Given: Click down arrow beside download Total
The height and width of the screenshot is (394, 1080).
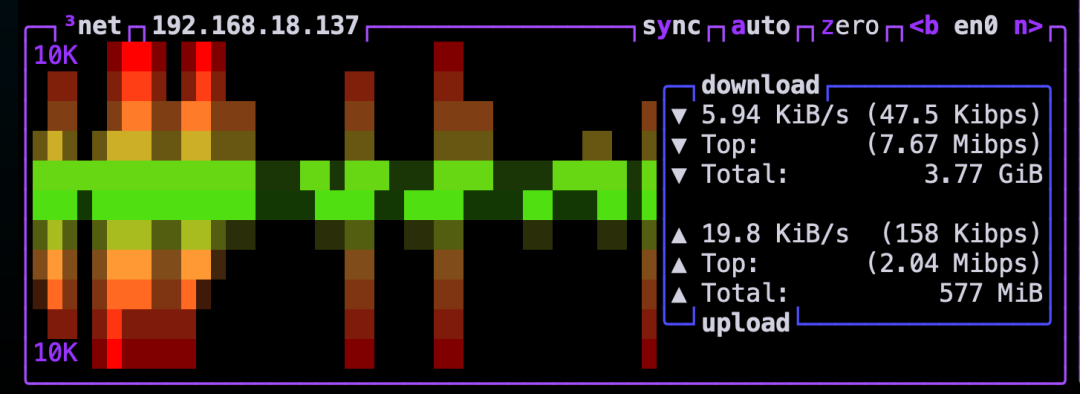Looking at the screenshot, I should [x=679, y=175].
